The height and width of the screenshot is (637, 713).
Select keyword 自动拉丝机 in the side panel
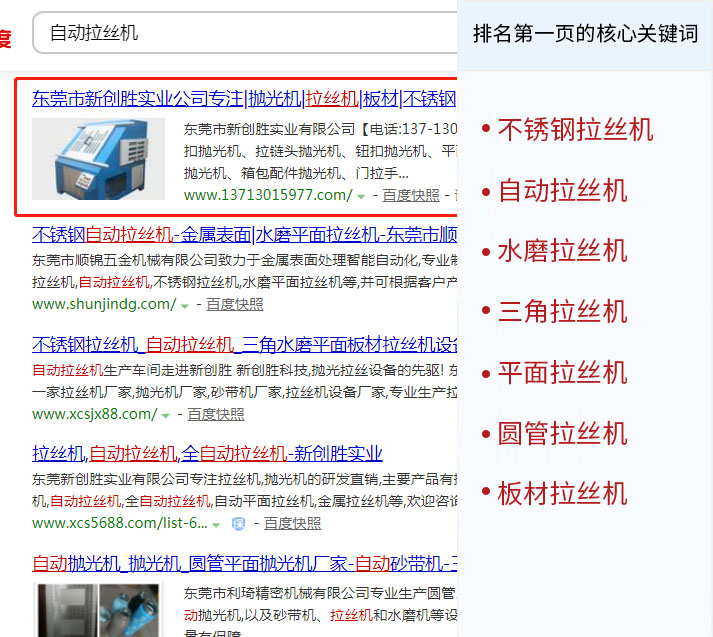pos(562,191)
